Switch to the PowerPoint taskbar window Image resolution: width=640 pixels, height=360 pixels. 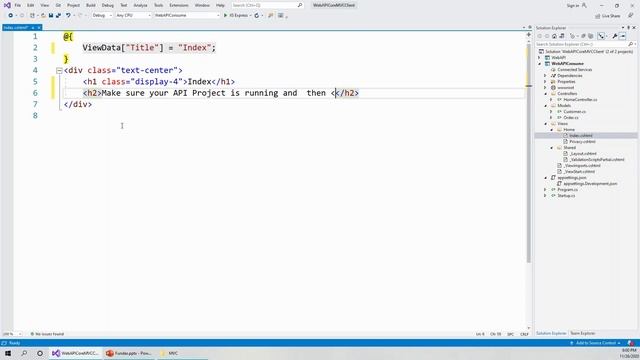pos(129,353)
